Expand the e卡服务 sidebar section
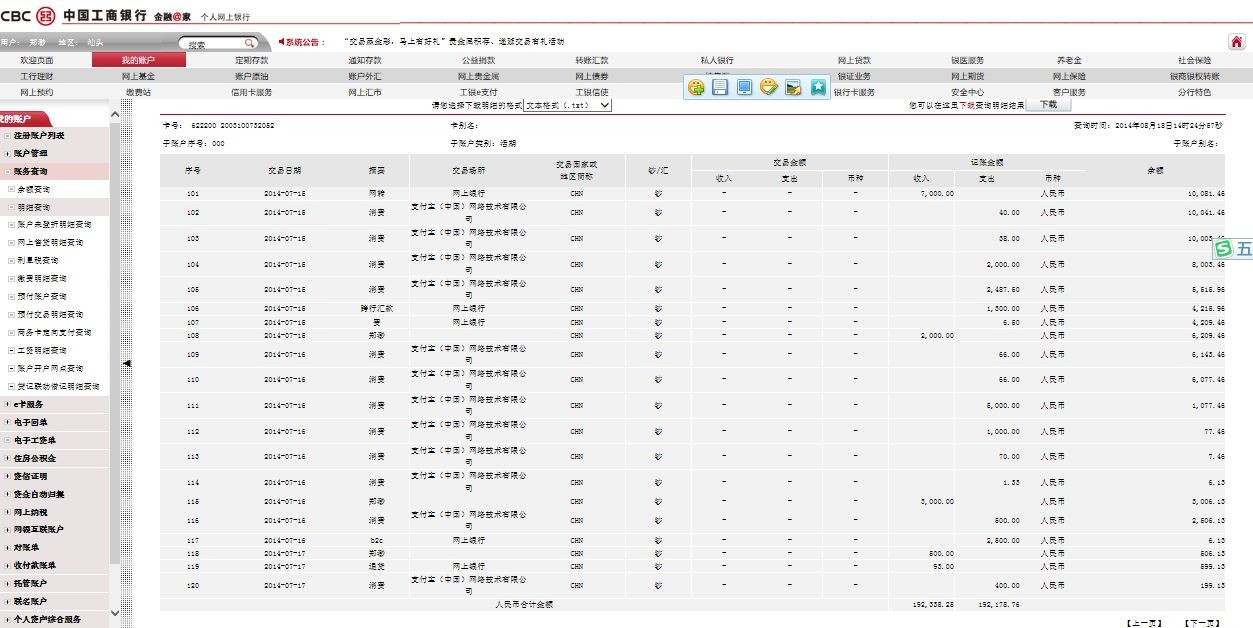The image size is (1253, 628). 8,404
